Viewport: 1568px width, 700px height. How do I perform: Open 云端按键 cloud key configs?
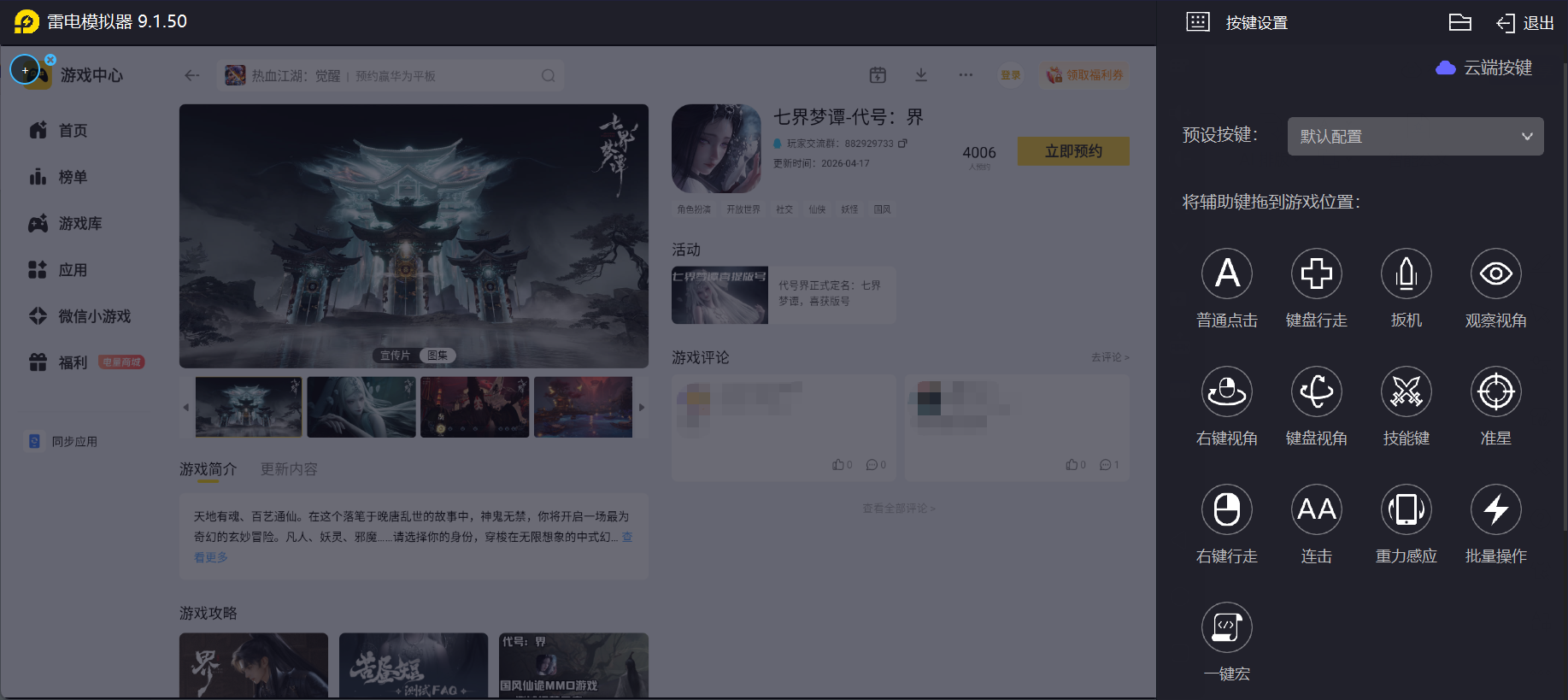[x=1484, y=68]
